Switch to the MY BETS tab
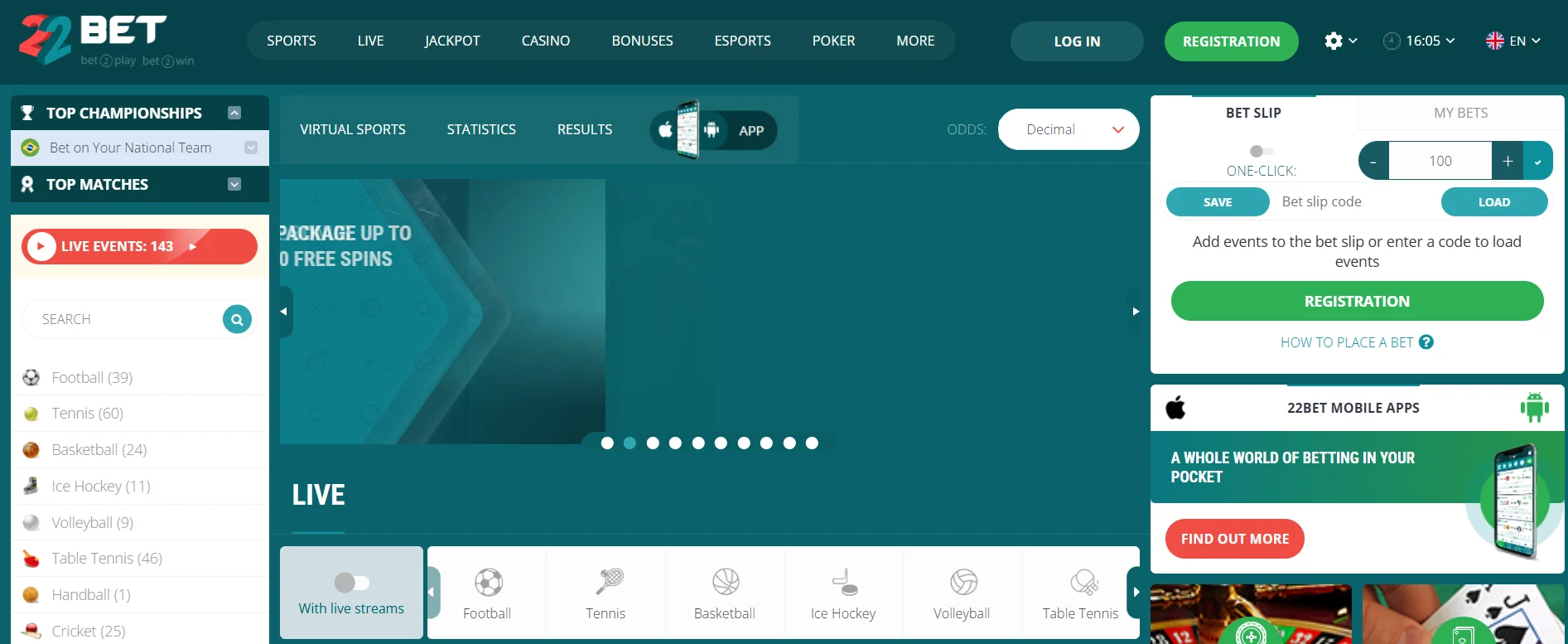 click(x=1461, y=113)
